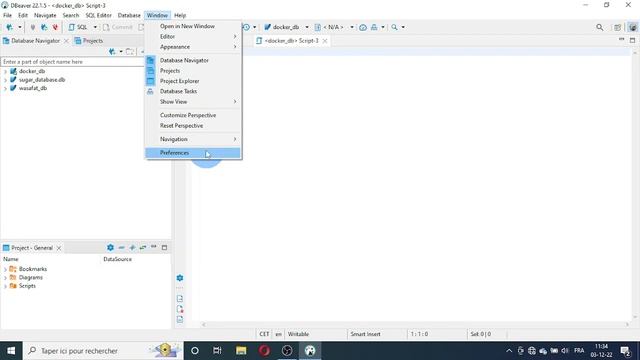640x360 pixels.
Task: Open the File menu
Action: [7, 15]
